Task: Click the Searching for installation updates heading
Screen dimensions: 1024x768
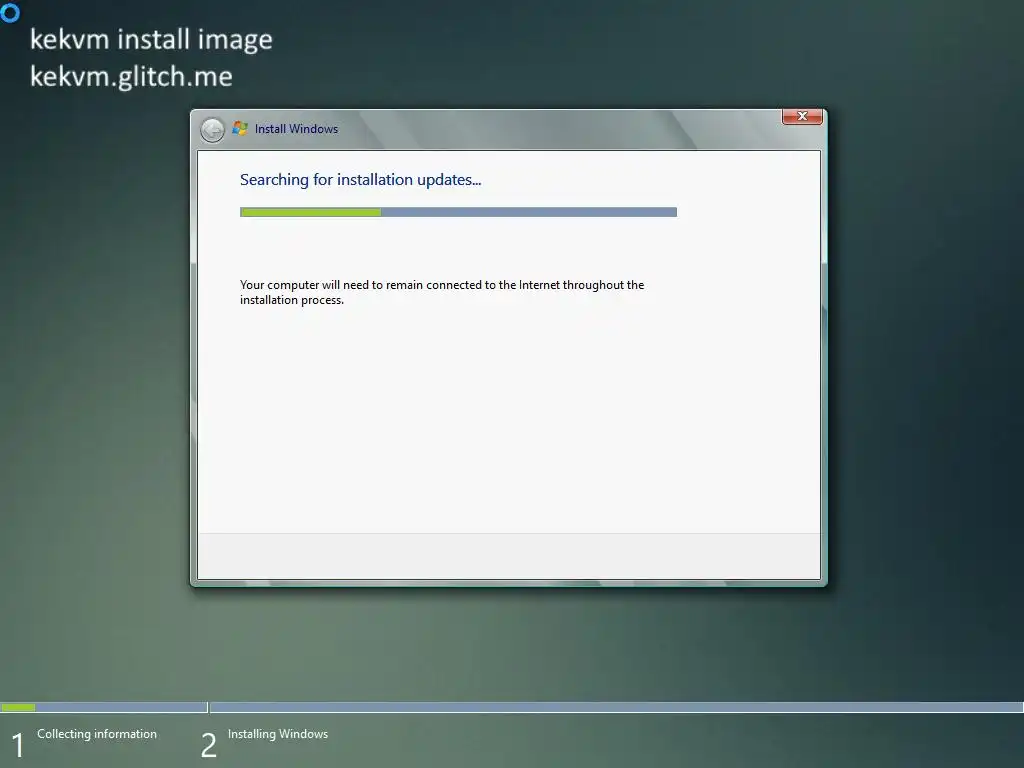Action: (x=360, y=180)
